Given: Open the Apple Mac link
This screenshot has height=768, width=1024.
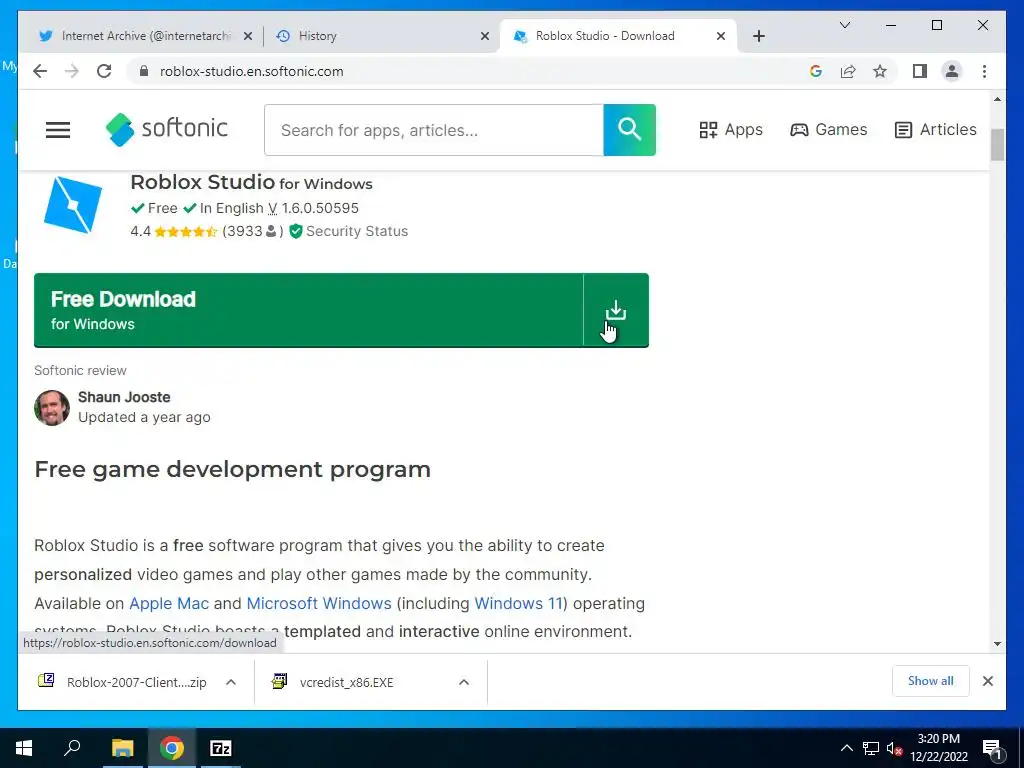Looking at the screenshot, I should coord(169,603).
